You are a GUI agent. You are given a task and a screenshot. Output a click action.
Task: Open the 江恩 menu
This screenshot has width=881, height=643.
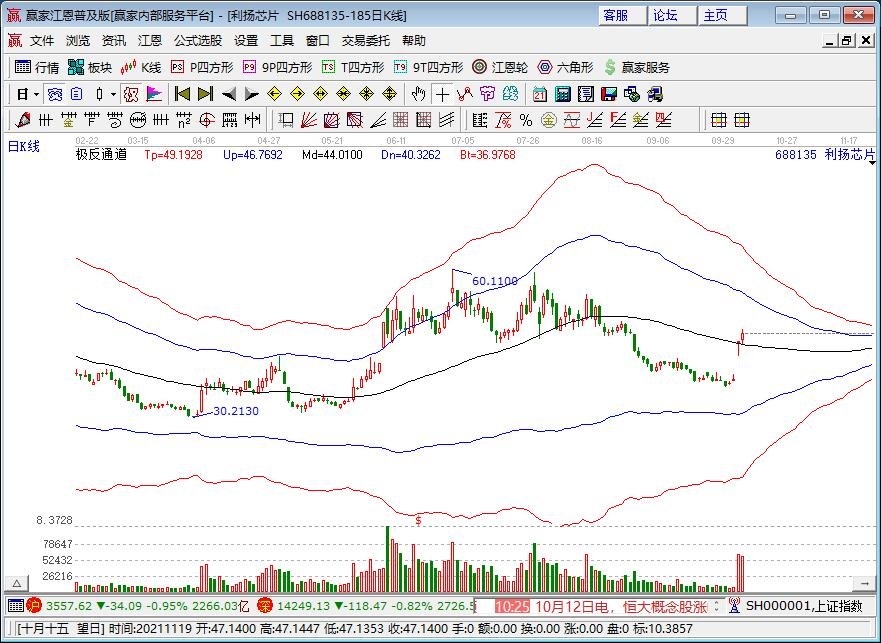(150, 40)
